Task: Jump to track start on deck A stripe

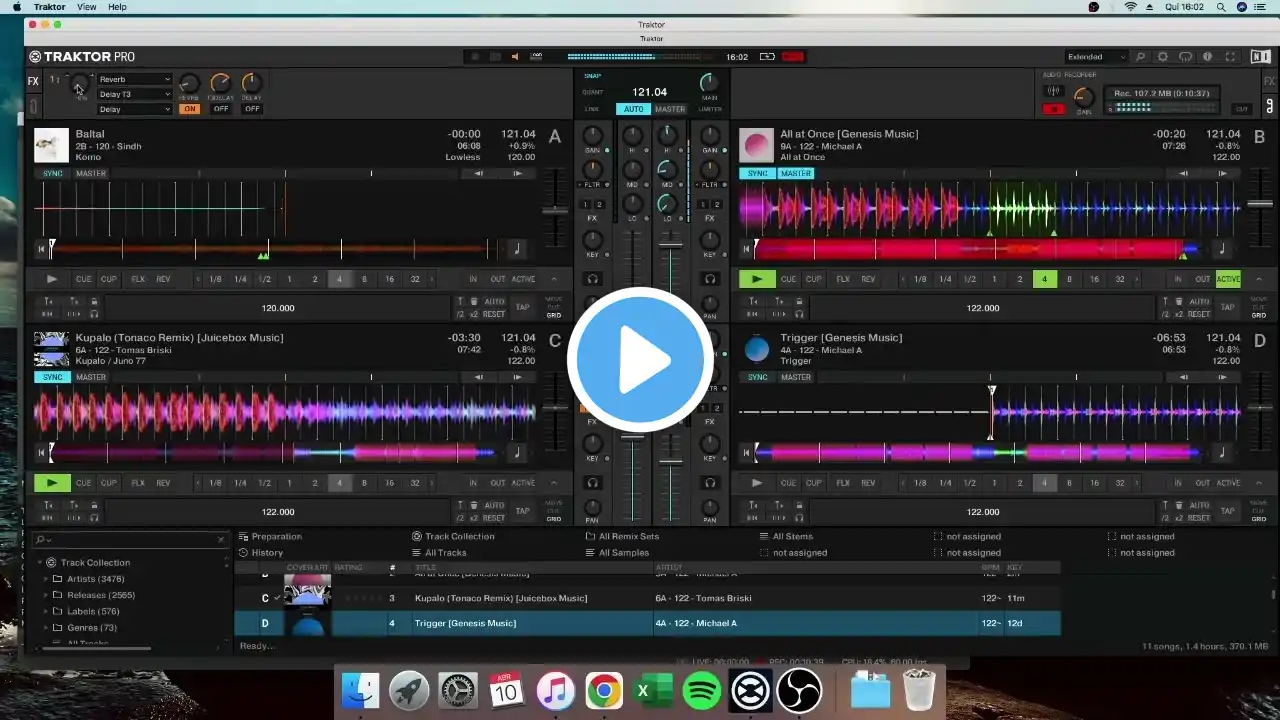Action: 42,249
